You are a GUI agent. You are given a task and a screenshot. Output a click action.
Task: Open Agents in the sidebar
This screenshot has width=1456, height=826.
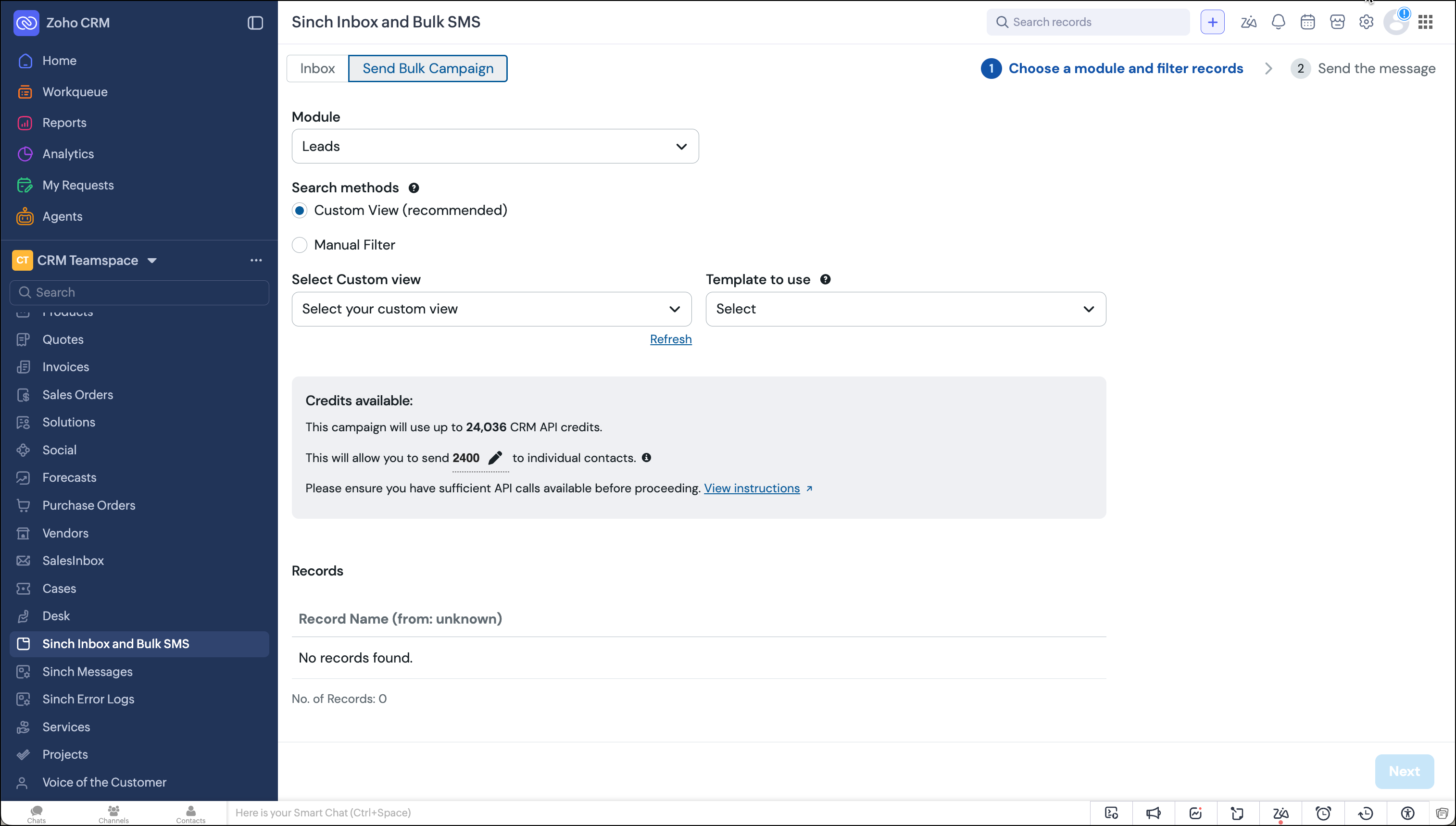(x=62, y=216)
